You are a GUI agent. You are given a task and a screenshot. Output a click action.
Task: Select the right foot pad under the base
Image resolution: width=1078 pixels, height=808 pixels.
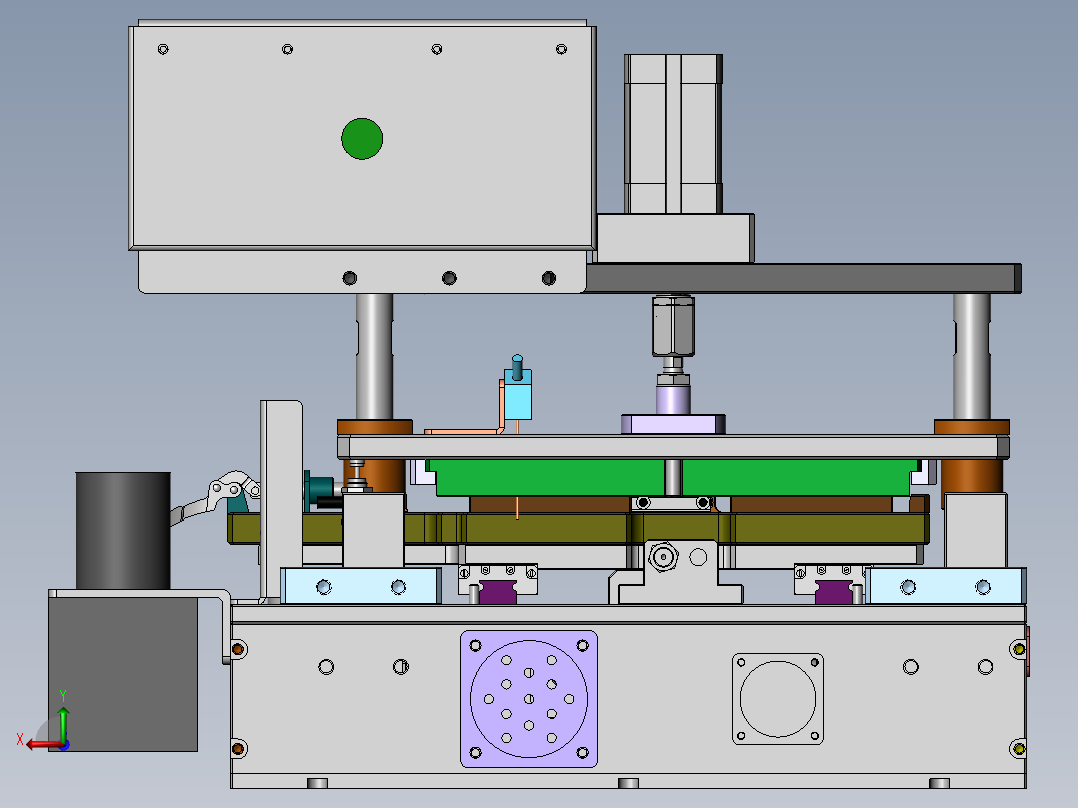coord(939,783)
